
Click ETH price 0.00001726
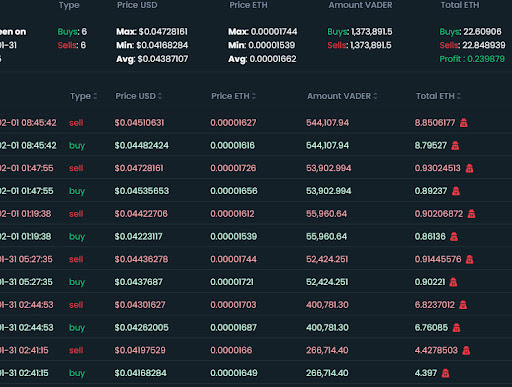233,168
